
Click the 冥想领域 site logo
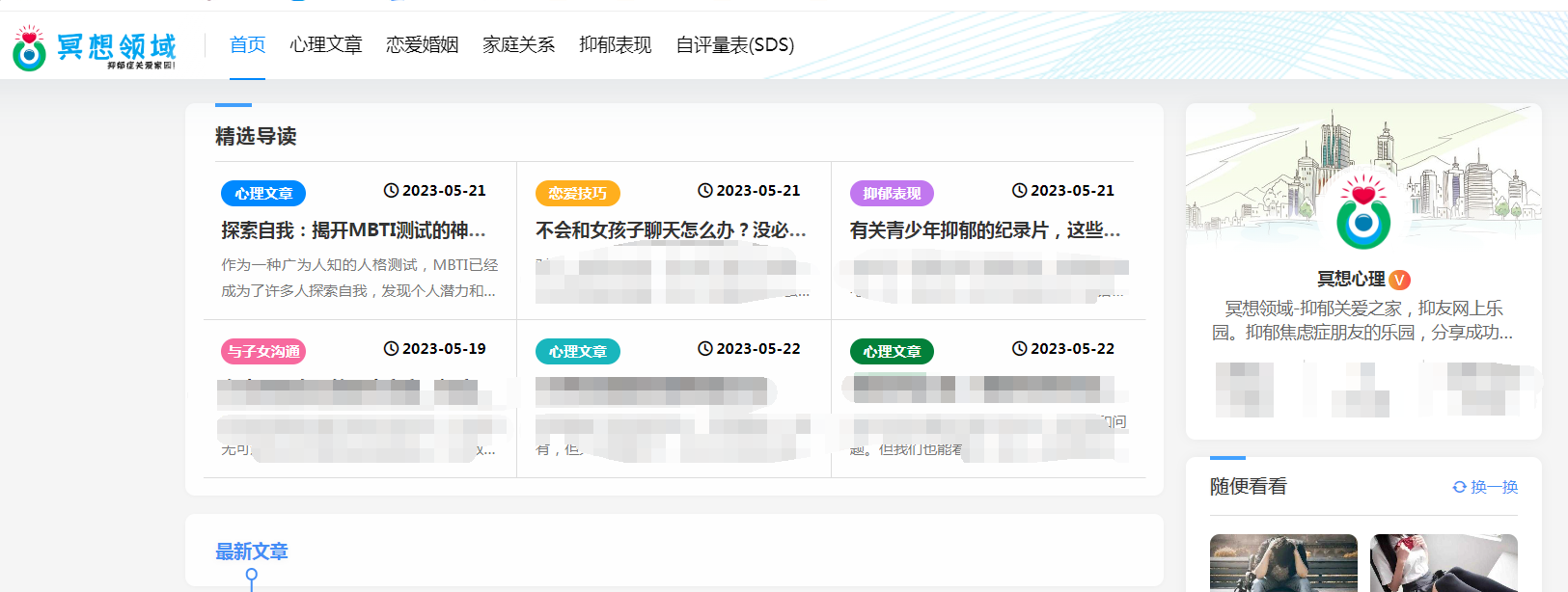[x=95, y=47]
